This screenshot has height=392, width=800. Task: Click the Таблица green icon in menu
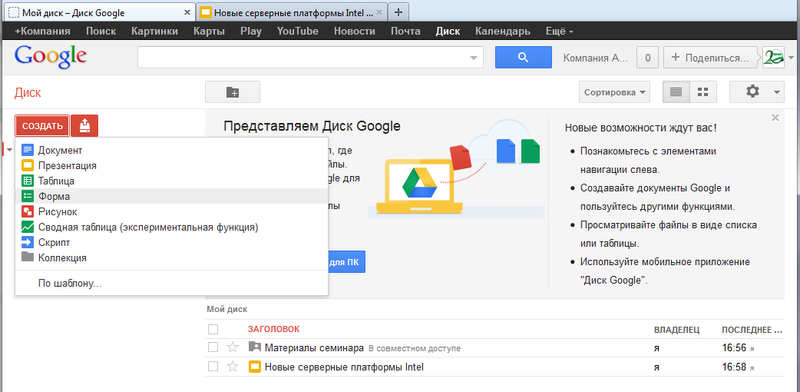point(28,181)
